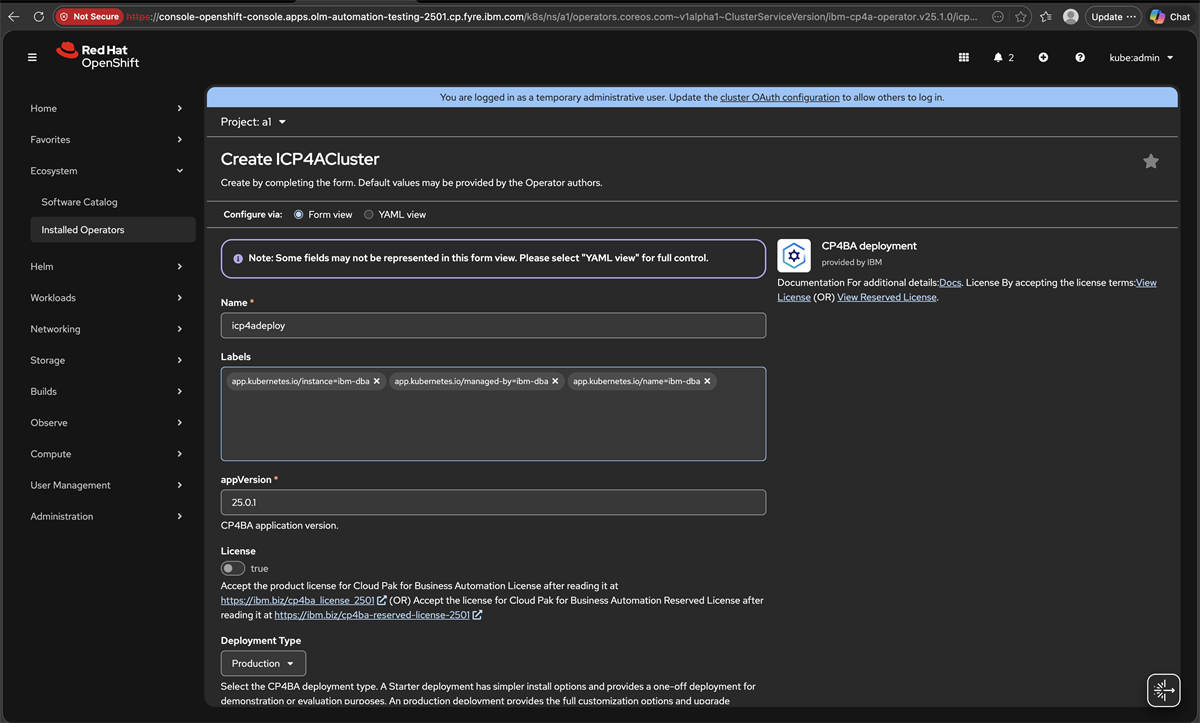The height and width of the screenshot is (723, 1200).
Task: Expand the Workloads navigation section
Action: click(x=106, y=297)
